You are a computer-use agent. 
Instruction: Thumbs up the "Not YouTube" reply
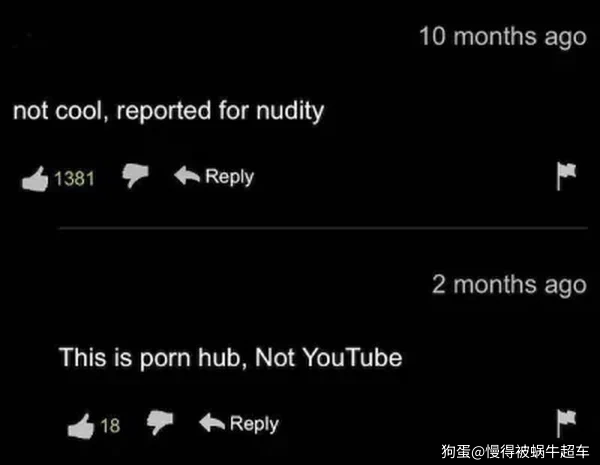coord(81,426)
